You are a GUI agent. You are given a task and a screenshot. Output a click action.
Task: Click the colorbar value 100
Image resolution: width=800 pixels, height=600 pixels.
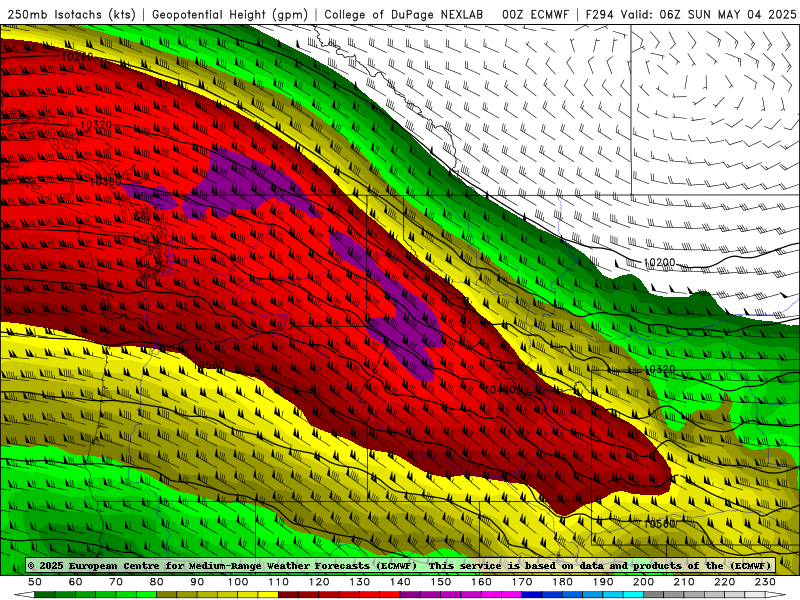point(238,582)
